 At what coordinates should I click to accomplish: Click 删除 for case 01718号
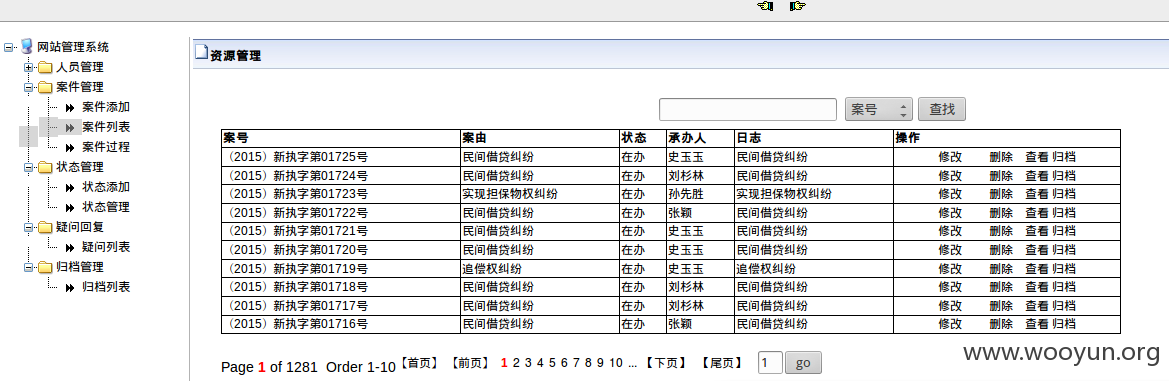coord(1001,287)
